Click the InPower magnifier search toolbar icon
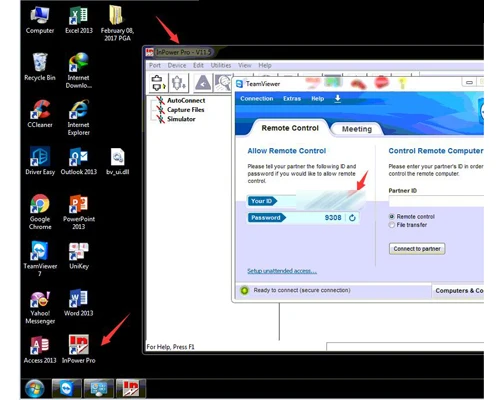Image resolution: width=500 pixels, height=400 pixels. click(x=223, y=83)
